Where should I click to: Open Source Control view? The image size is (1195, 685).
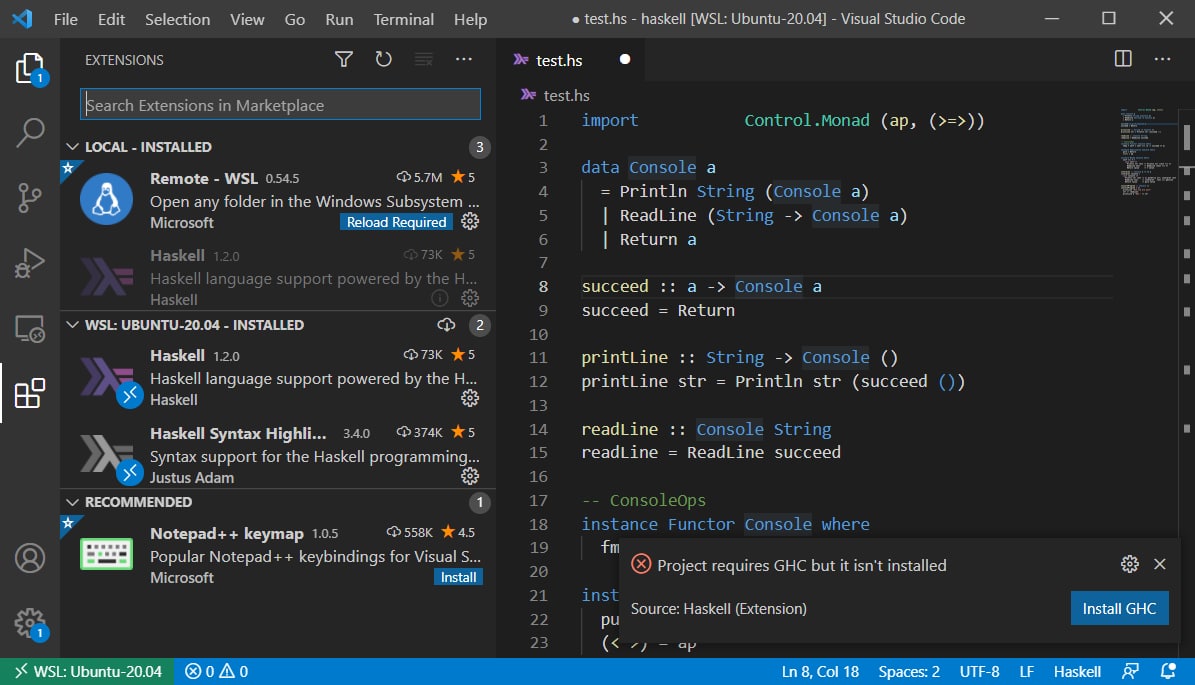click(x=30, y=198)
